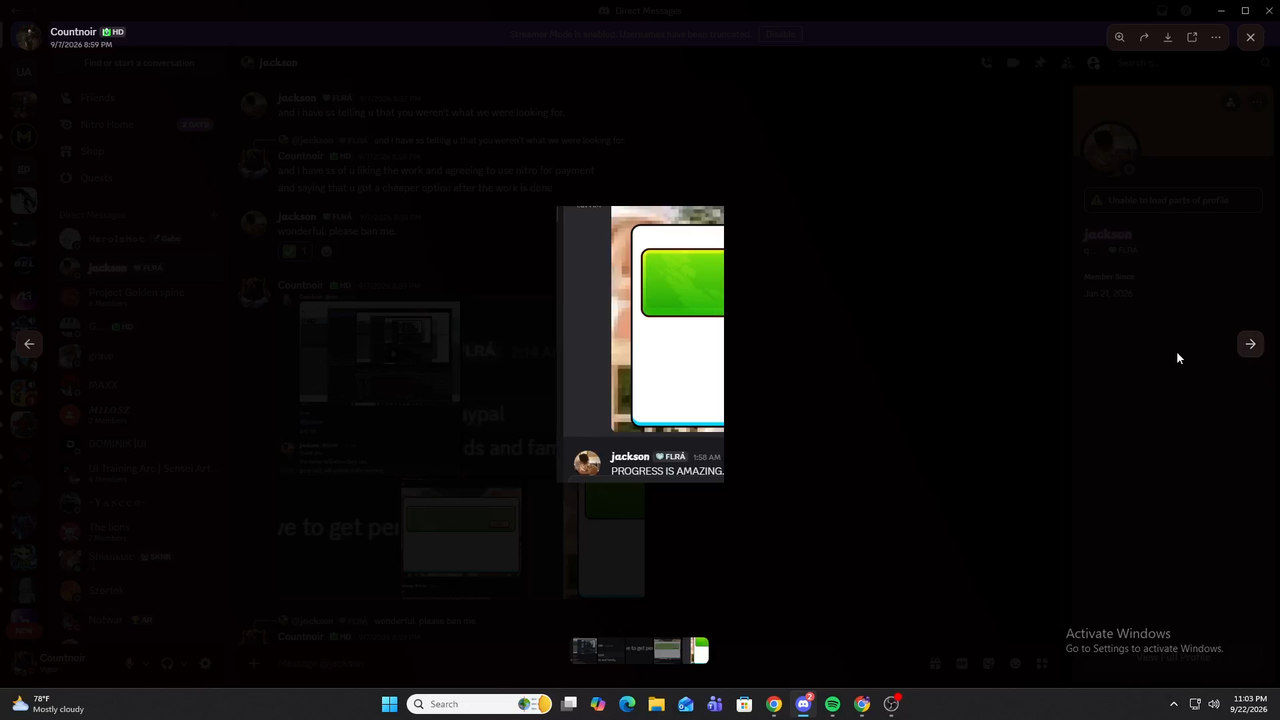Open Outlook from the taskbar

686,704
